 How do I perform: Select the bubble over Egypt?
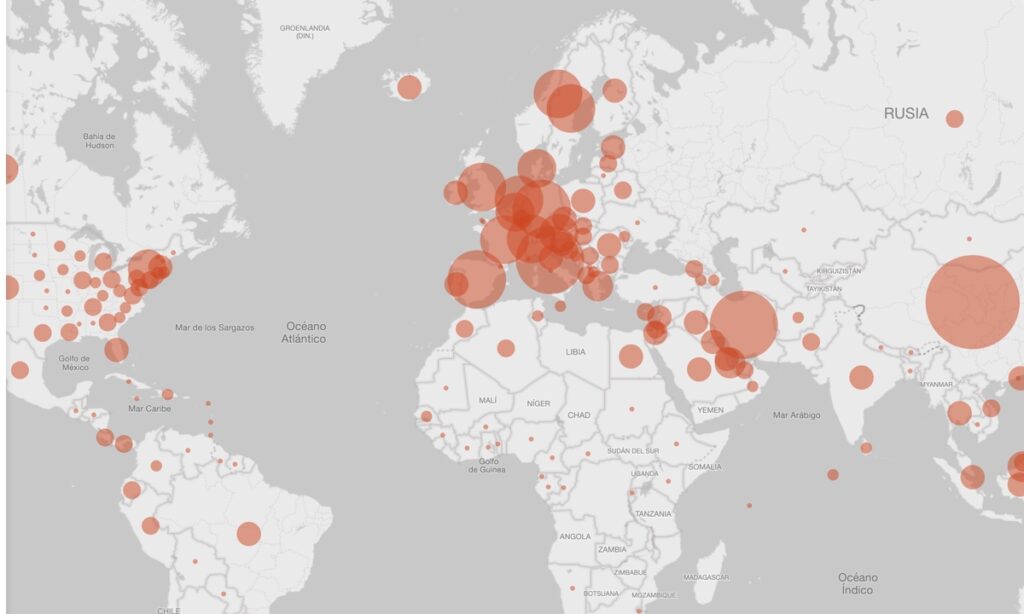click(630, 356)
